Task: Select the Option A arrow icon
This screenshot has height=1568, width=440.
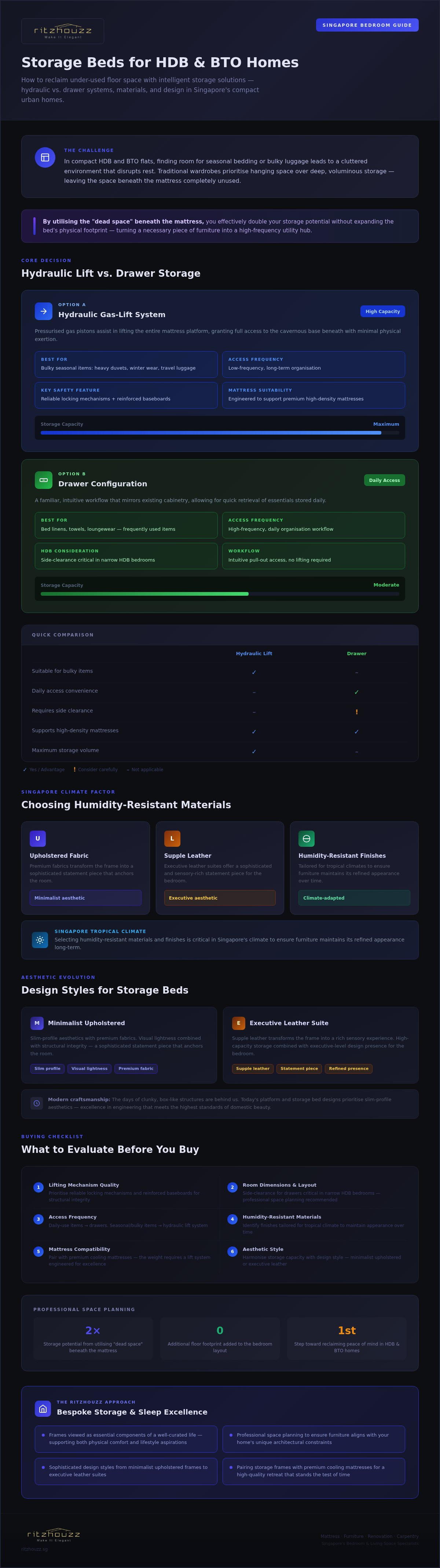Action: click(44, 311)
